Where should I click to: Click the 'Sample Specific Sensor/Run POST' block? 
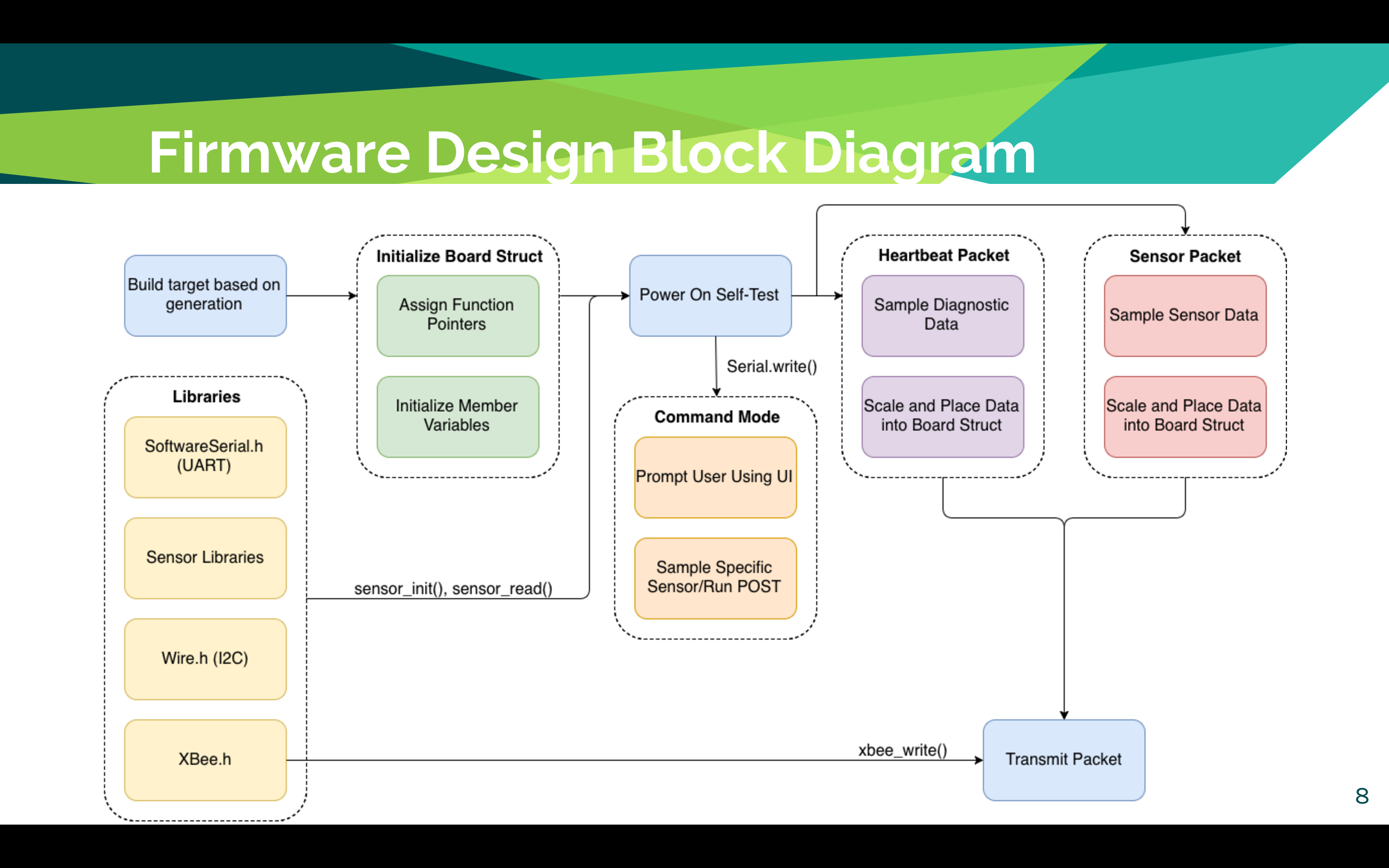[715, 578]
